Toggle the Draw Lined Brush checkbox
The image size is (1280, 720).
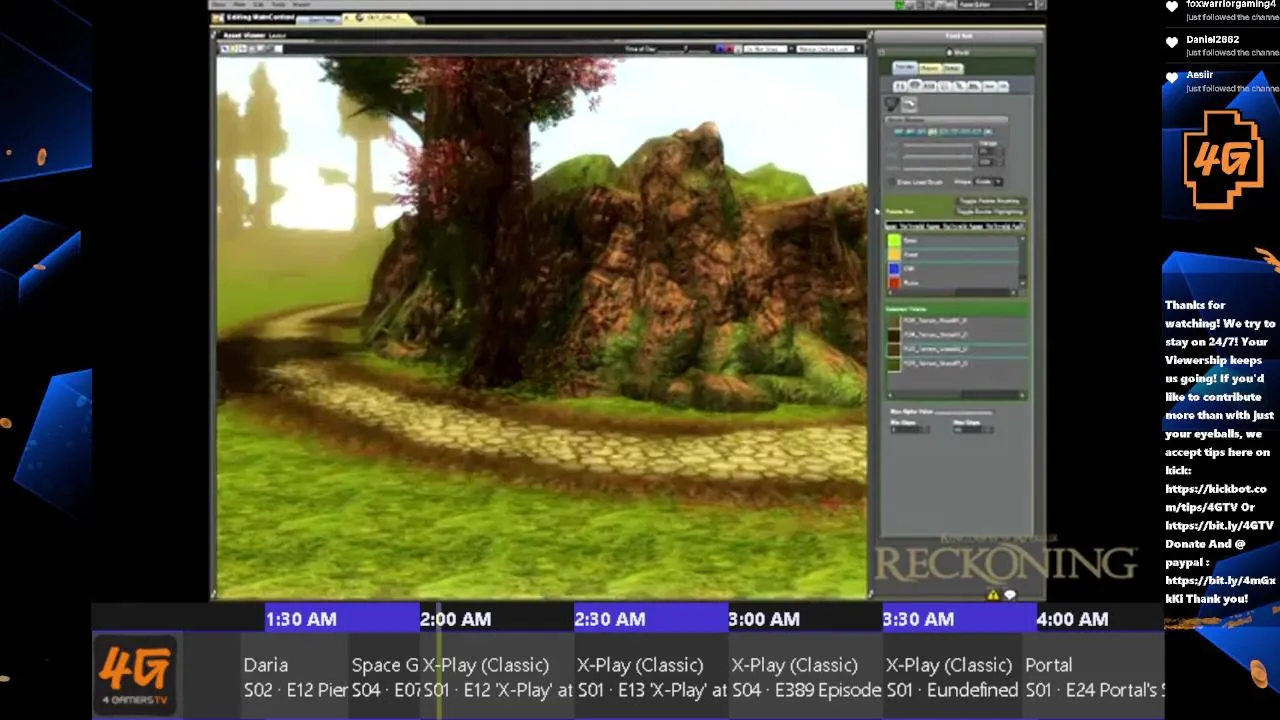tap(892, 182)
